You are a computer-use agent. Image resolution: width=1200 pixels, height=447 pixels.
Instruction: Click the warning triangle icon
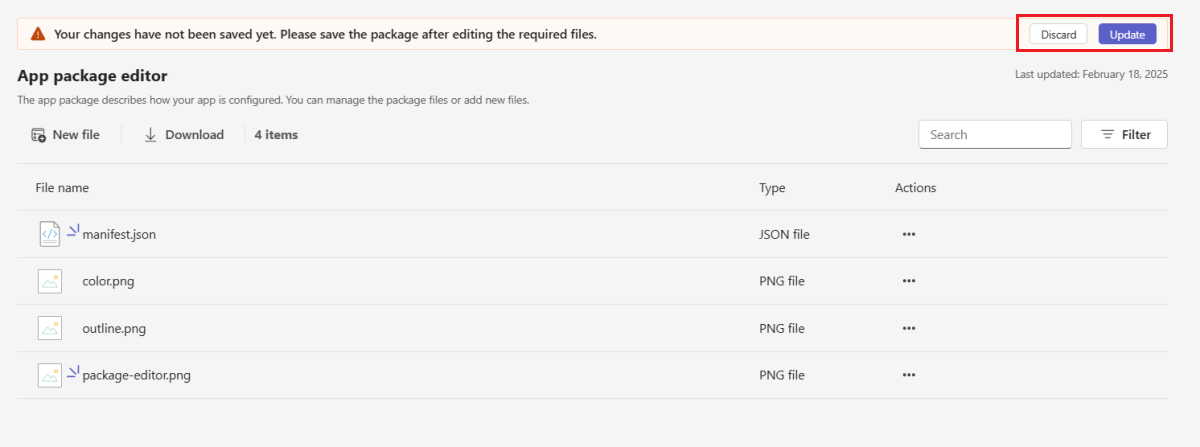tap(38, 34)
